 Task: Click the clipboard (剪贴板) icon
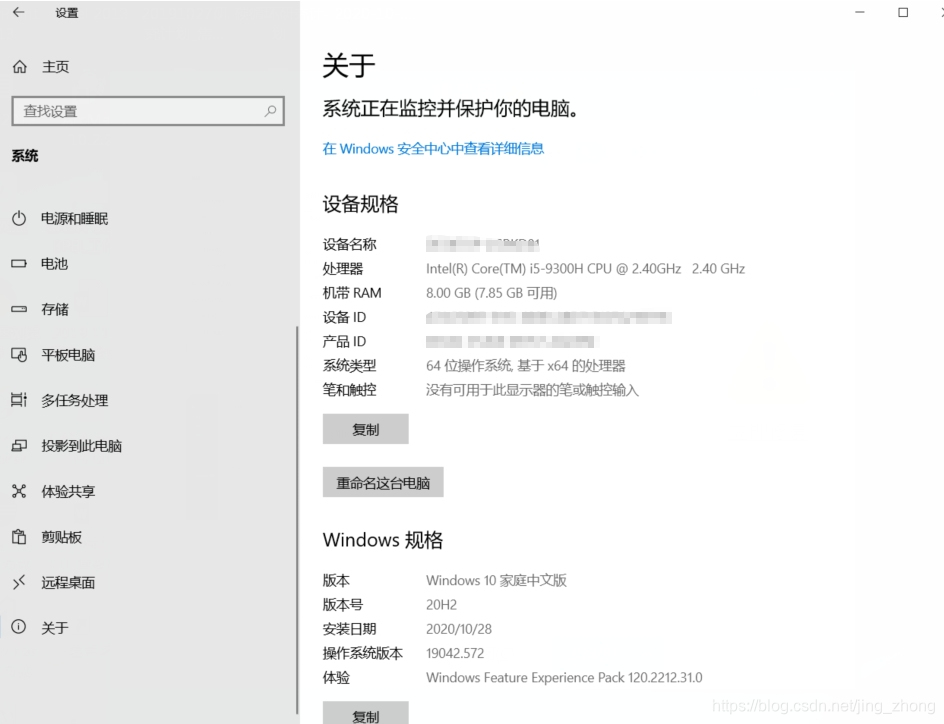coord(19,537)
